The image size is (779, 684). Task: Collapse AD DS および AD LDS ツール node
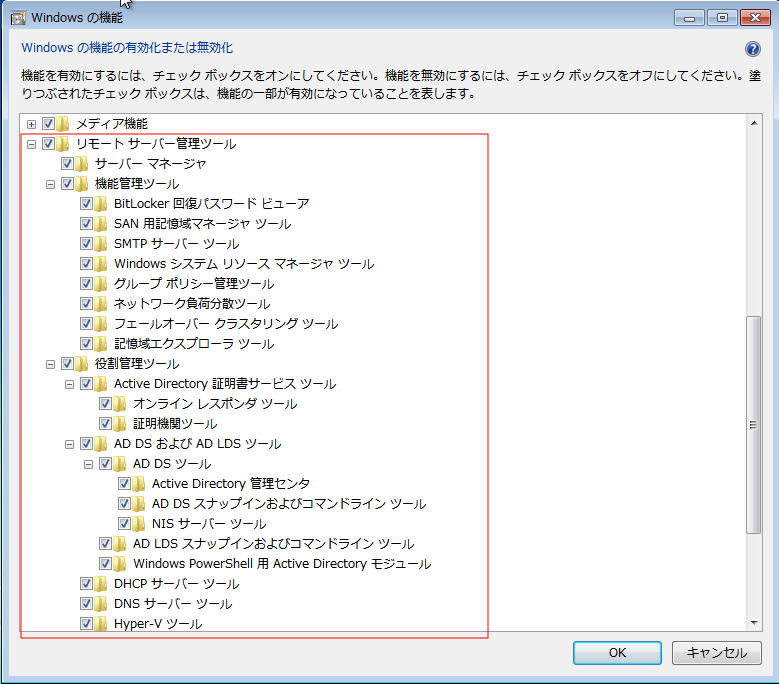[x=70, y=445]
